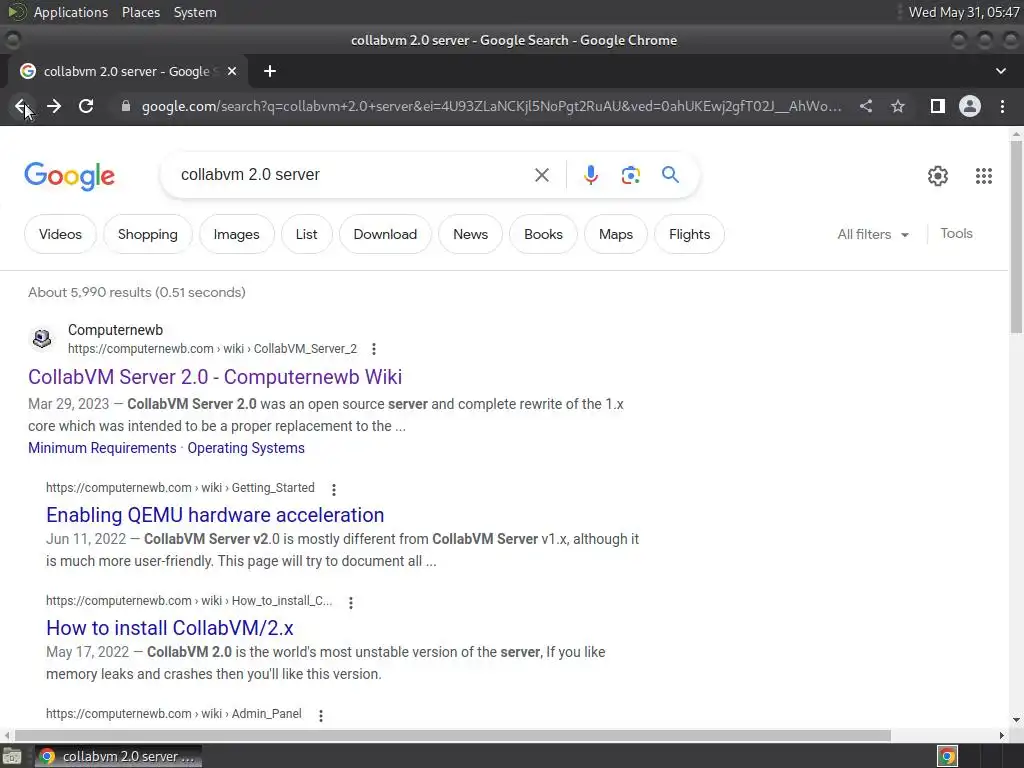Image resolution: width=1024 pixels, height=768 pixels.
Task: Open How to install CollabVM/2.x result
Action: click(170, 628)
